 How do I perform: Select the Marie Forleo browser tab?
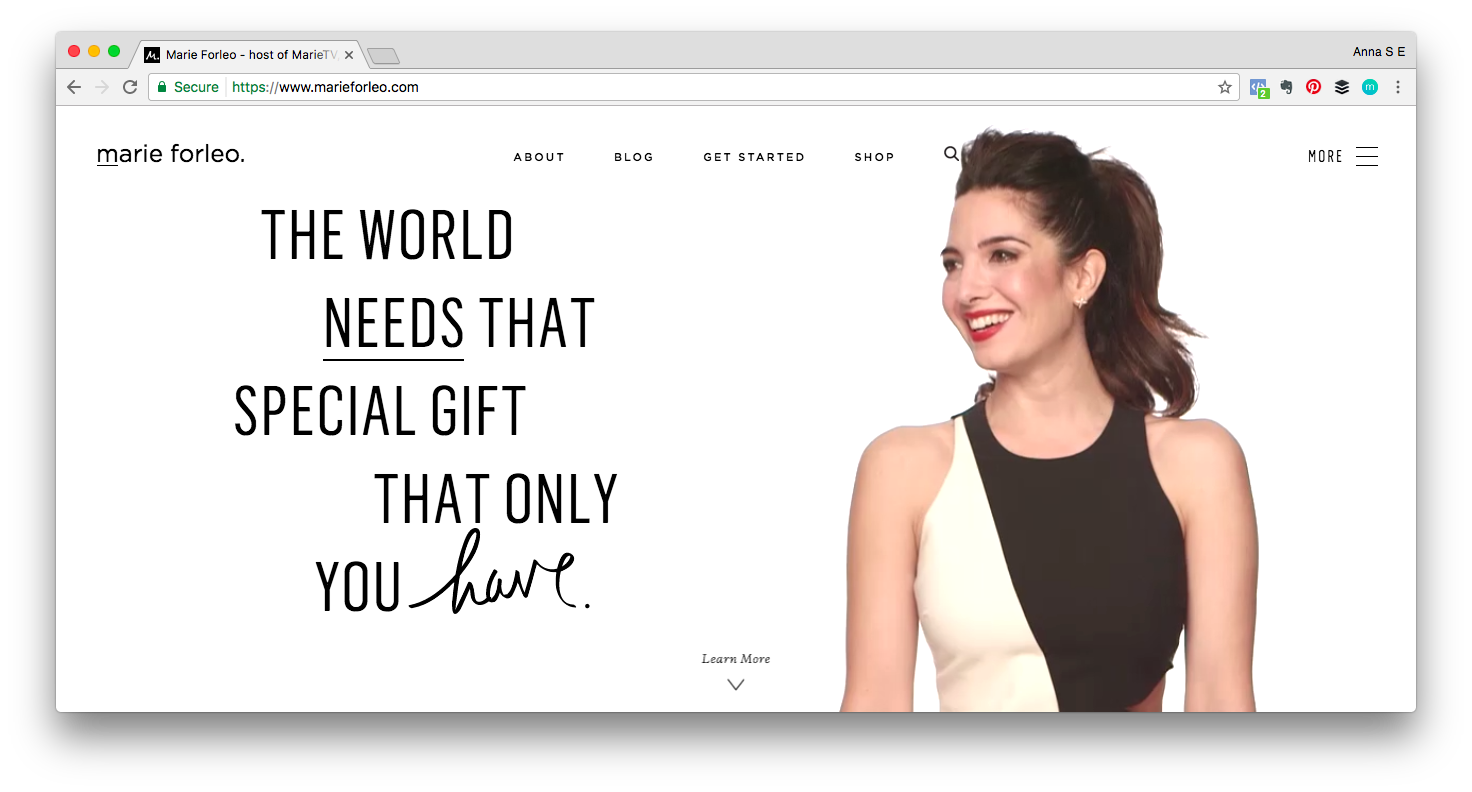tap(247, 55)
